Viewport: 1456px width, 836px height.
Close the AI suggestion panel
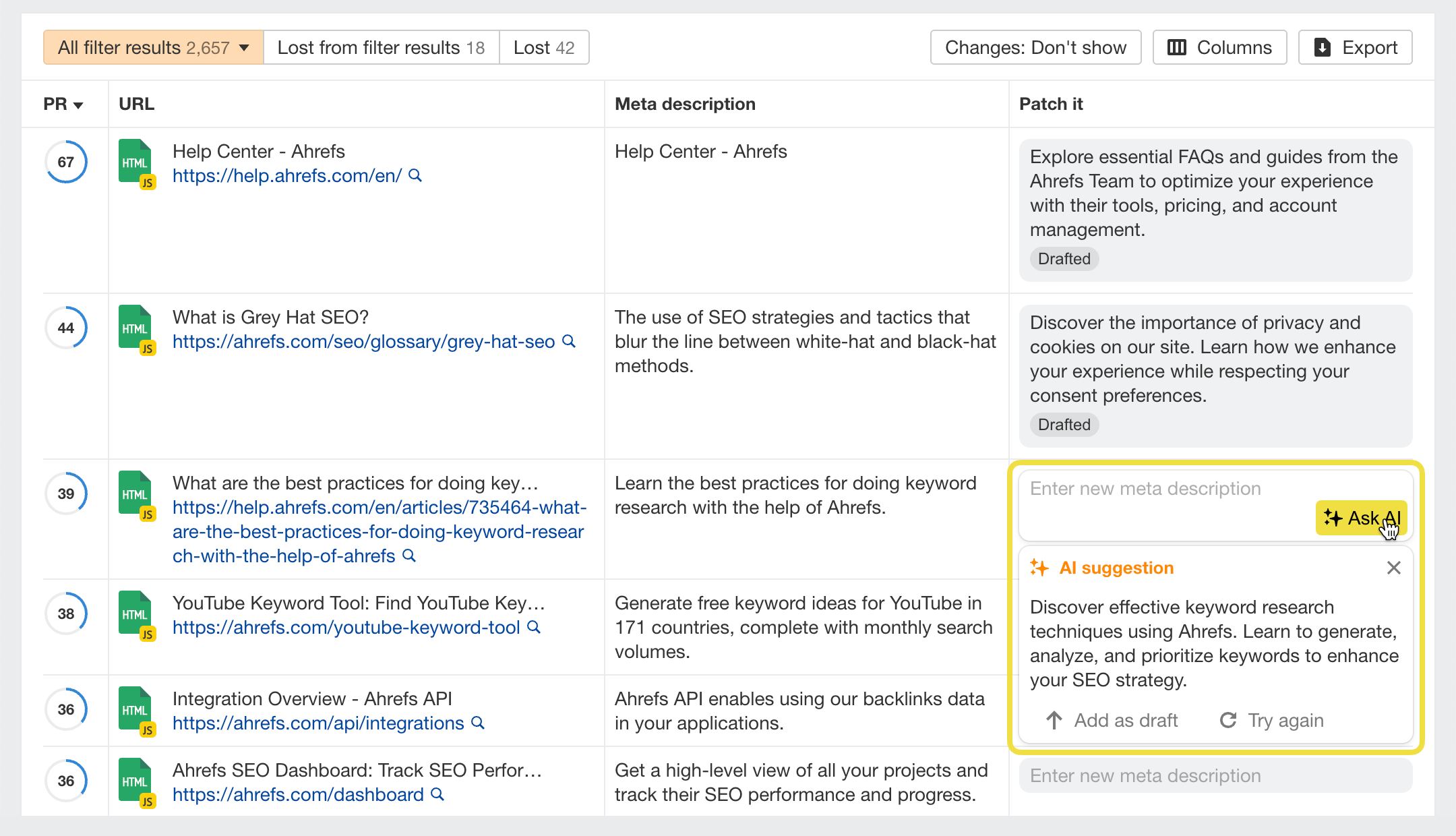click(1393, 568)
